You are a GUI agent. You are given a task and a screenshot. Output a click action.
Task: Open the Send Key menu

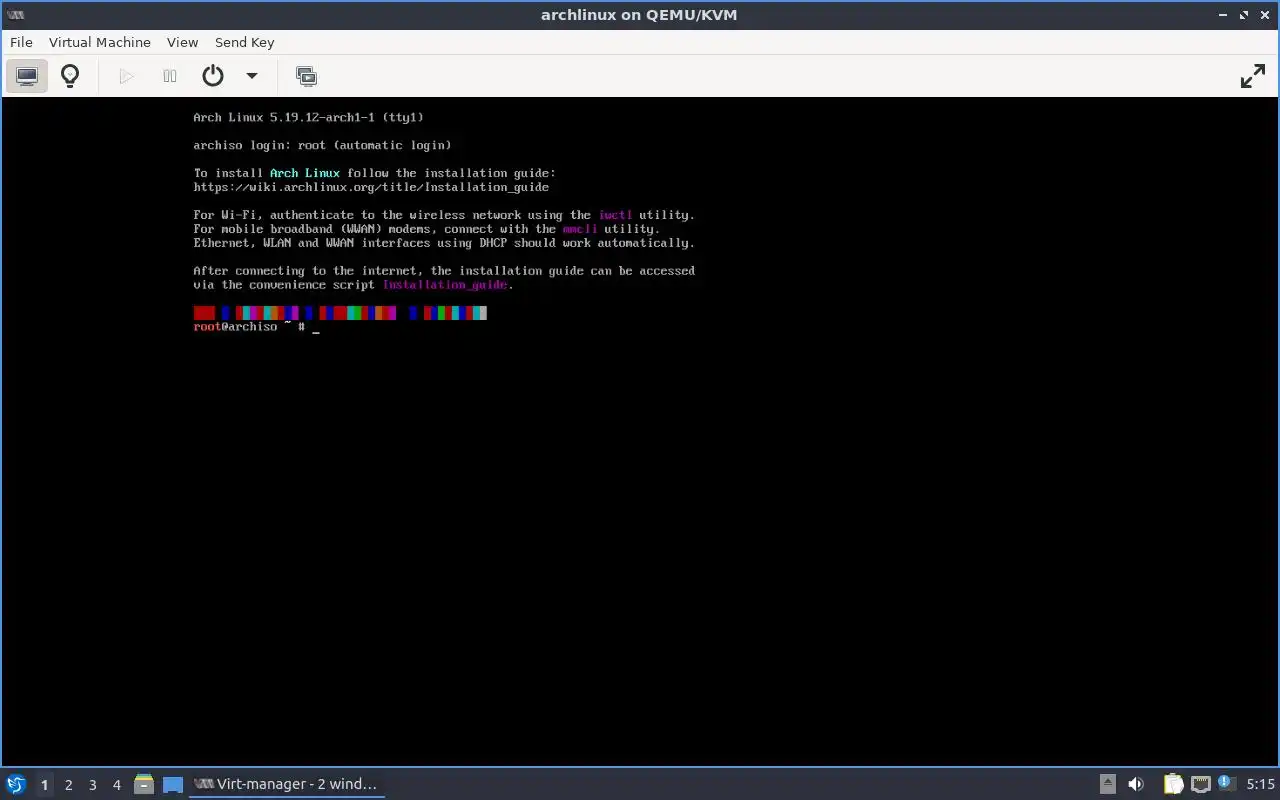click(x=244, y=42)
